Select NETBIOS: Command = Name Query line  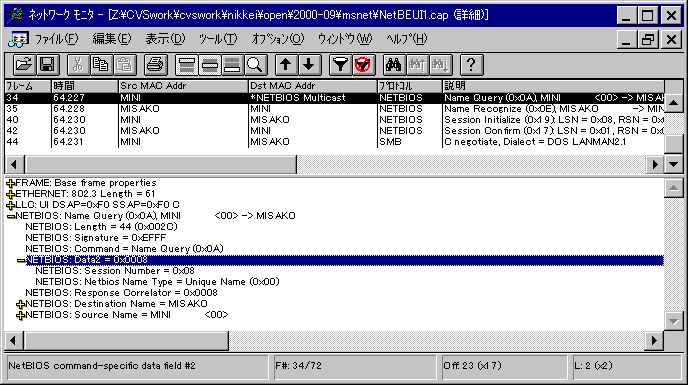pos(125,249)
